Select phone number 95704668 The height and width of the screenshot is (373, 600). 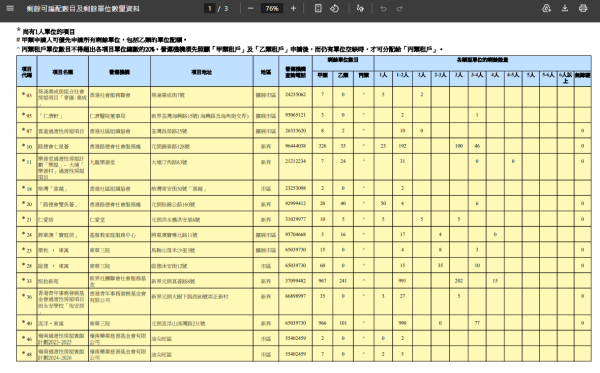(295, 234)
